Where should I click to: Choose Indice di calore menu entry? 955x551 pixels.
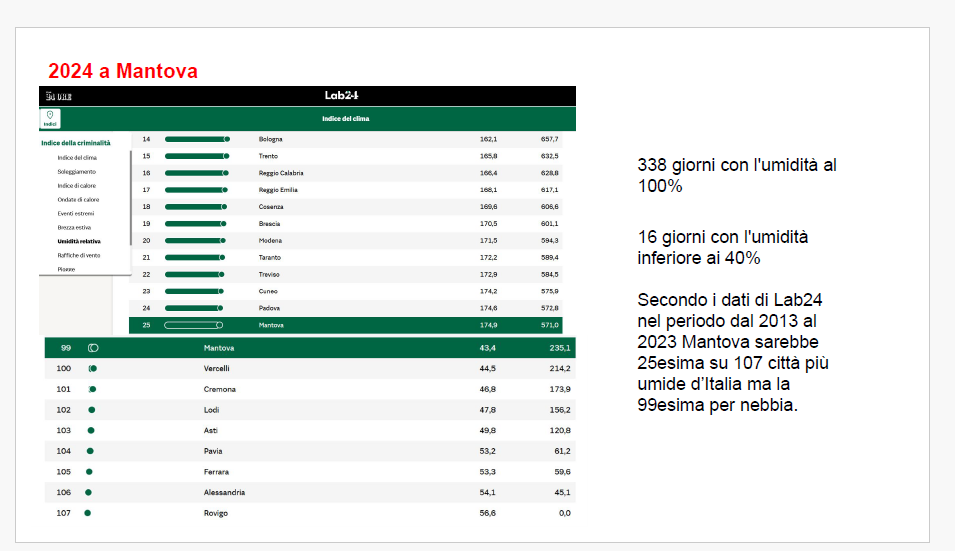tap(79, 185)
